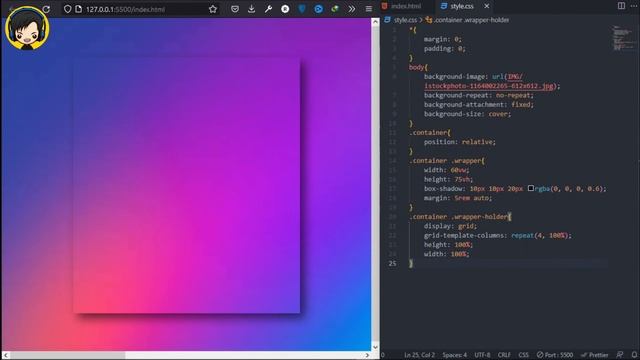Image resolution: width=640 pixels, height=360 pixels.
Task: Click the browser vertical scrollbar up arrow
Action: pos(375,22)
